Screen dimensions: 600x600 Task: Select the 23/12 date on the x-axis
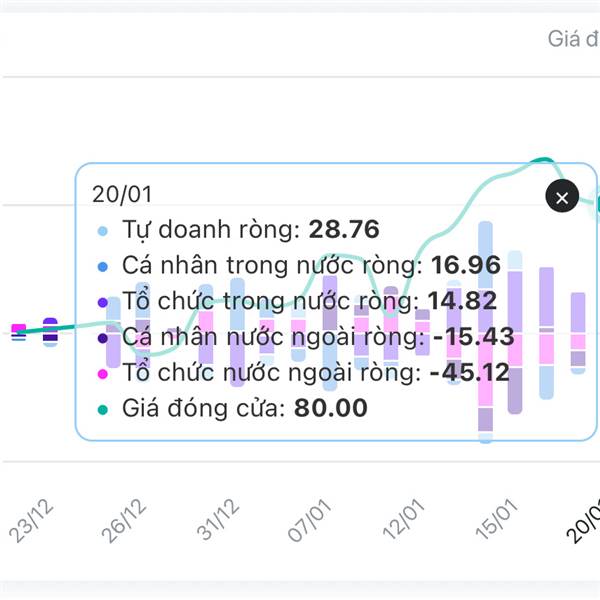pos(33,521)
